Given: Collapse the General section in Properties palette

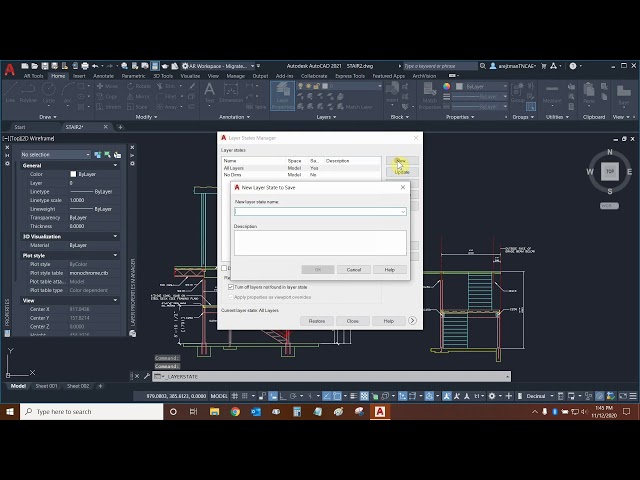Looking at the screenshot, I should (x=116, y=165).
